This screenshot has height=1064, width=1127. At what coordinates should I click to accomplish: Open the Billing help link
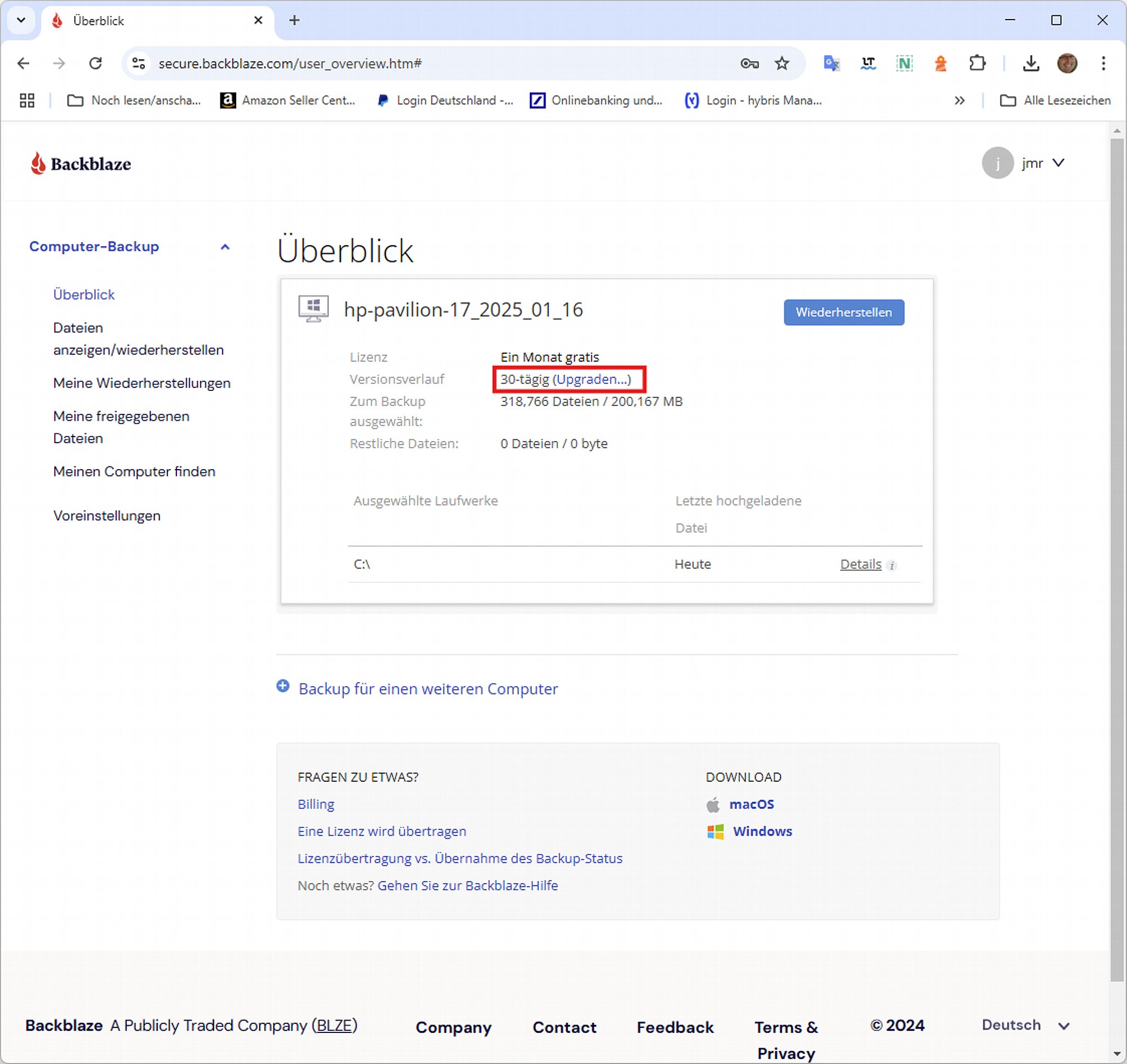coord(316,804)
